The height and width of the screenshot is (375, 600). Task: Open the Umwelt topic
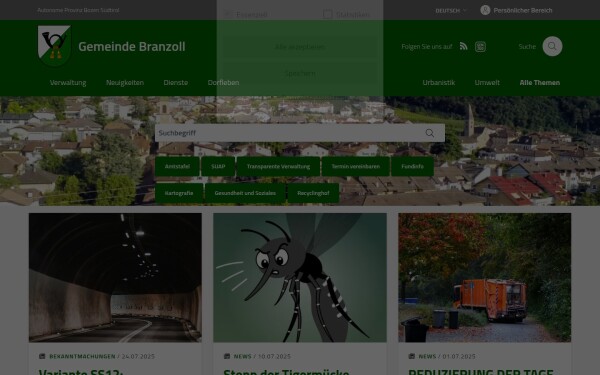tap(487, 83)
